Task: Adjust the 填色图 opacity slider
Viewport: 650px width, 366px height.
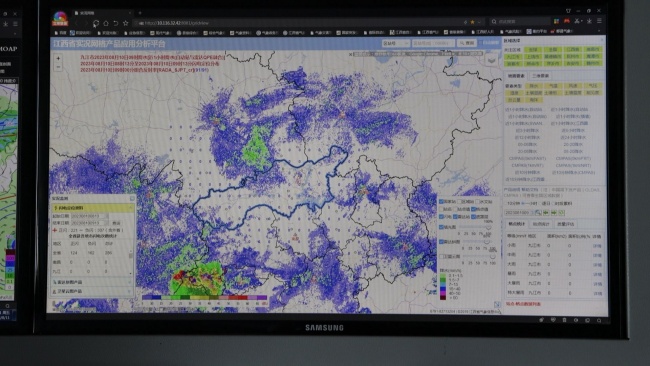Action: (475, 227)
